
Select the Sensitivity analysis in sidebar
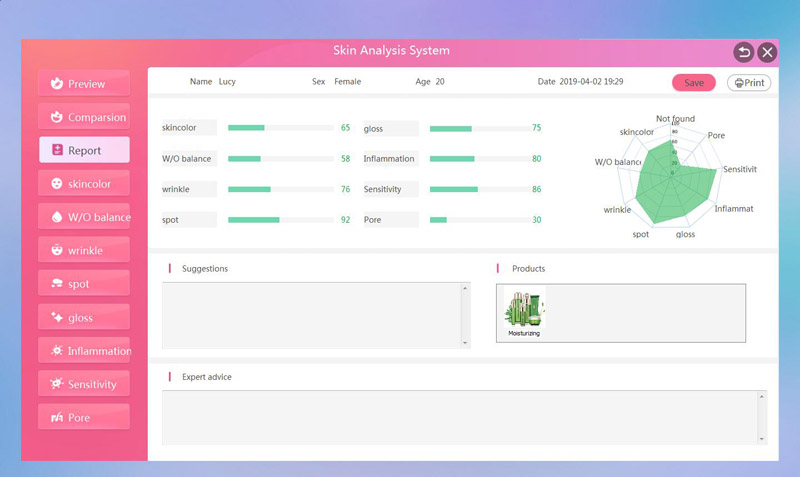tap(84, 384)
